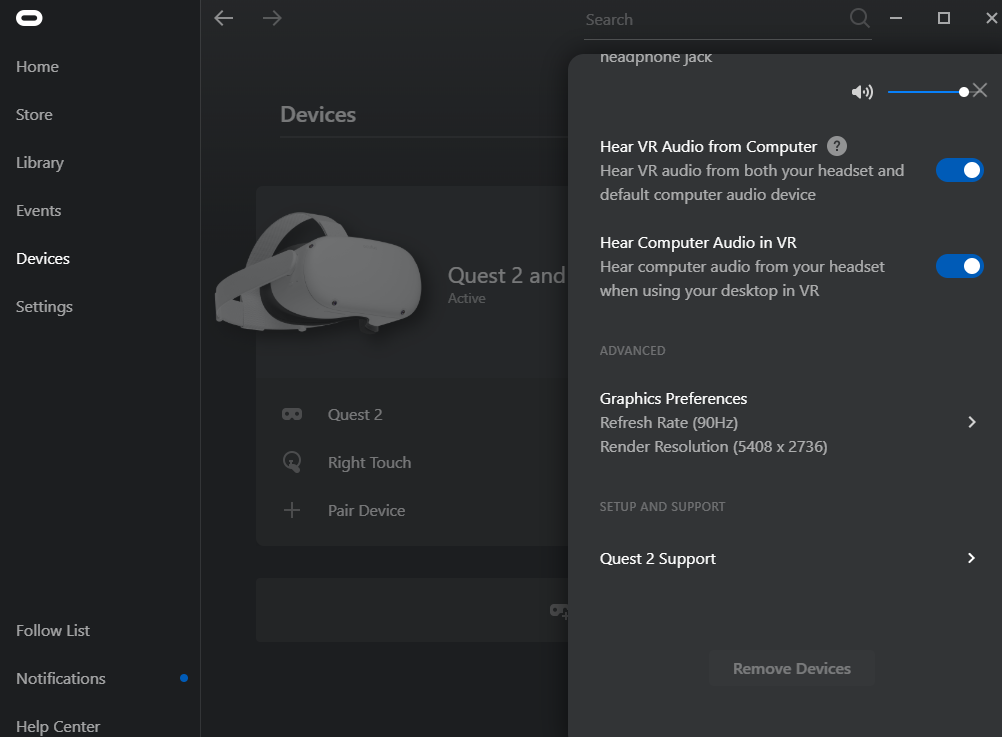Click into the Search field
Image resolution: width=1002 pixels, height=737 pixels.
(x=716, y=20)
